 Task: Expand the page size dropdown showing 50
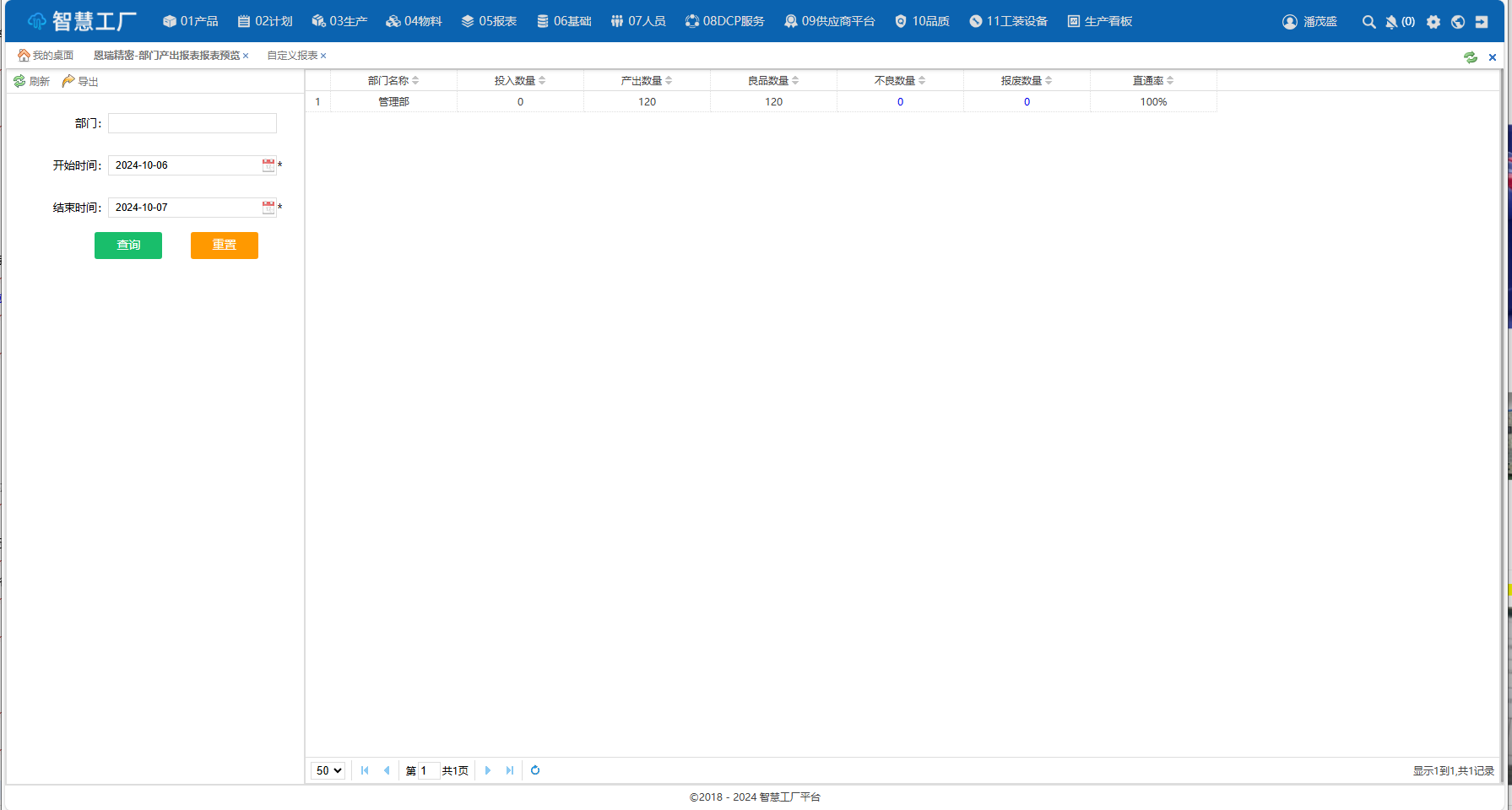[x=328, y=770]
